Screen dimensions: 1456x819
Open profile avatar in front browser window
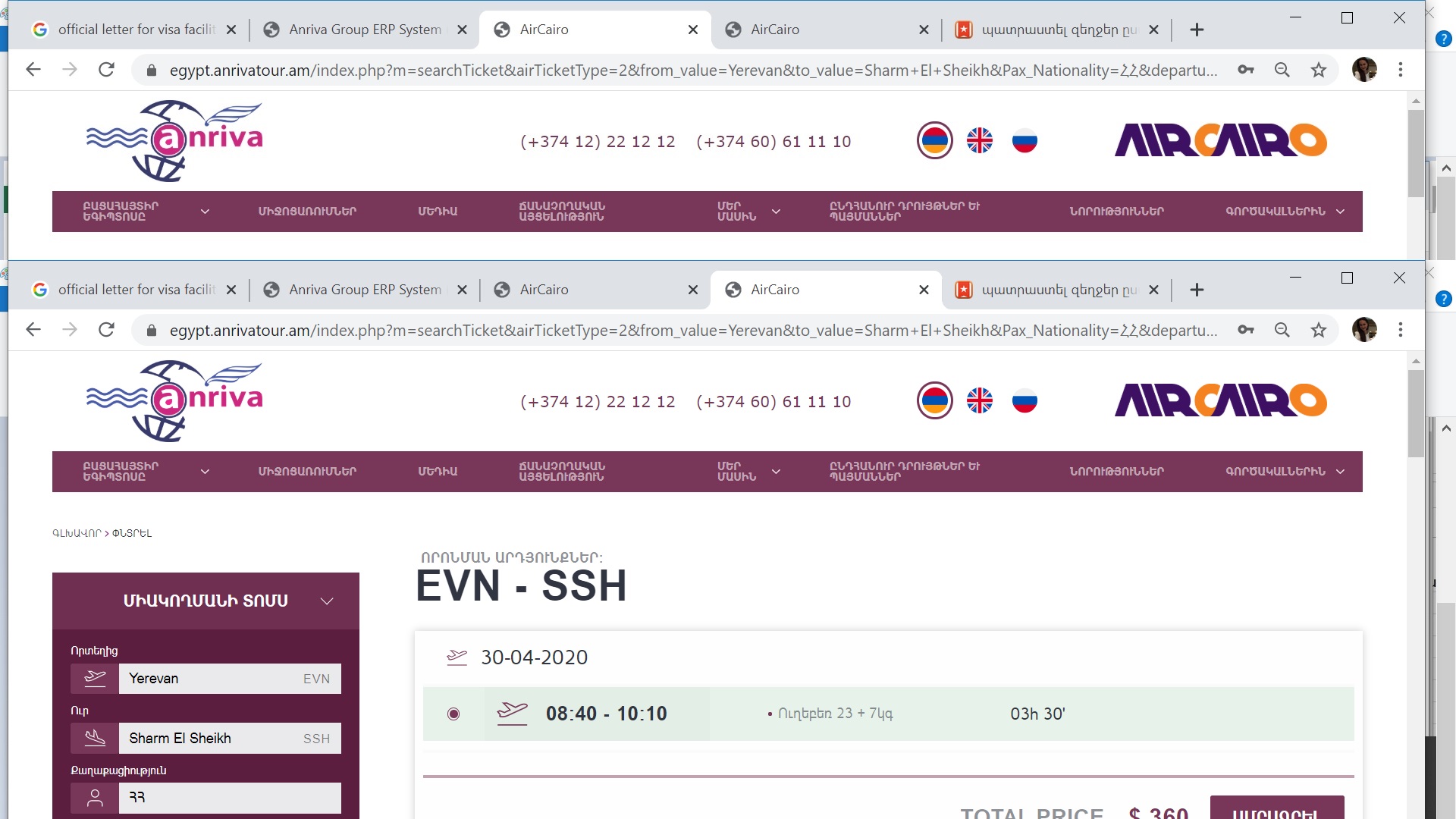1364,330
